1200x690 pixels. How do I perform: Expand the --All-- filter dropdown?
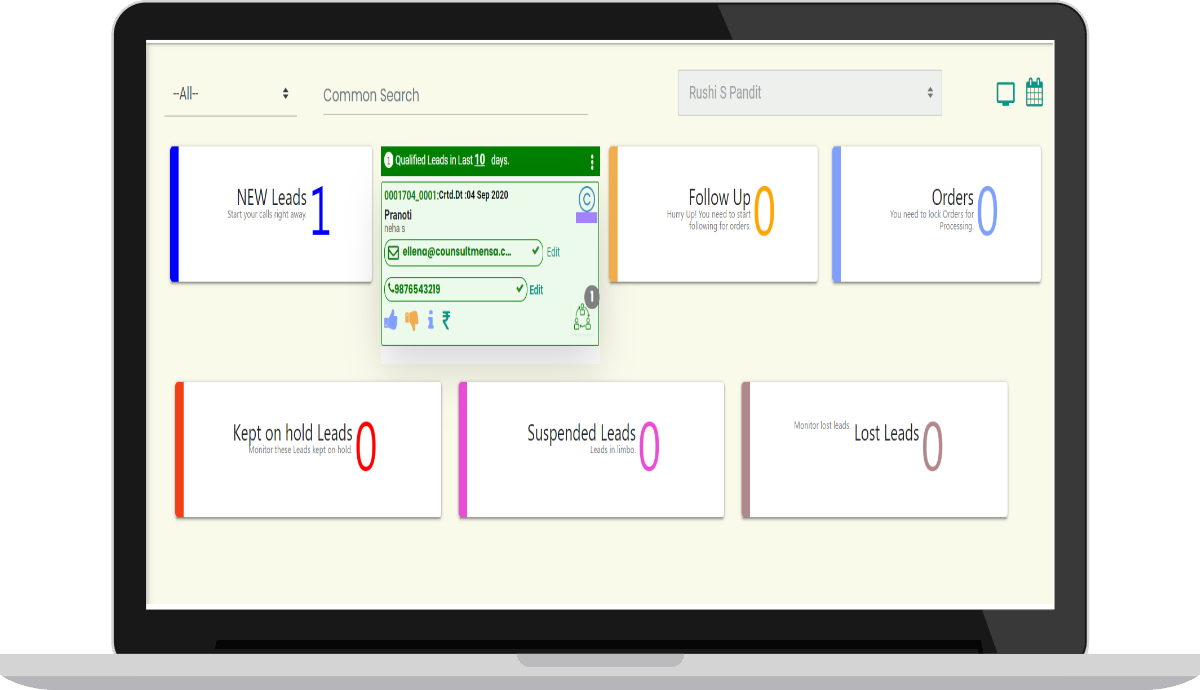click(x=230, y=94)
